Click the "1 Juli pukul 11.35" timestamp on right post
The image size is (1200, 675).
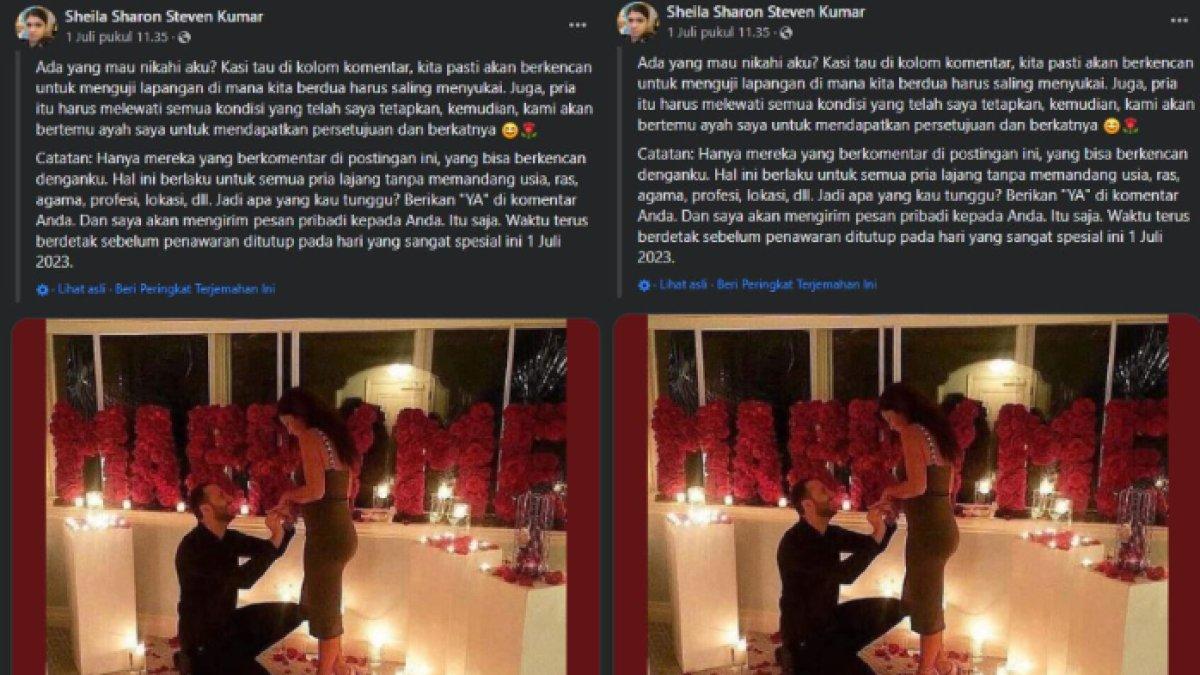click(719, 32)
